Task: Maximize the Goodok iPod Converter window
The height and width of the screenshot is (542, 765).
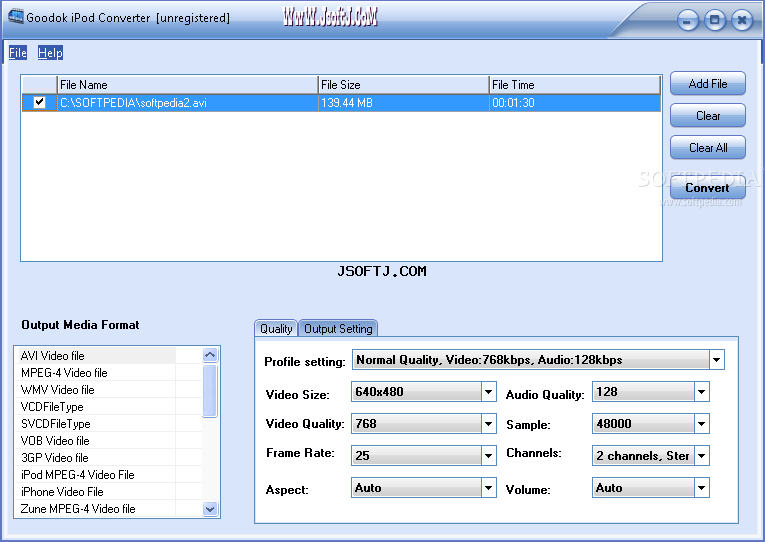Action: pos(715,20)
